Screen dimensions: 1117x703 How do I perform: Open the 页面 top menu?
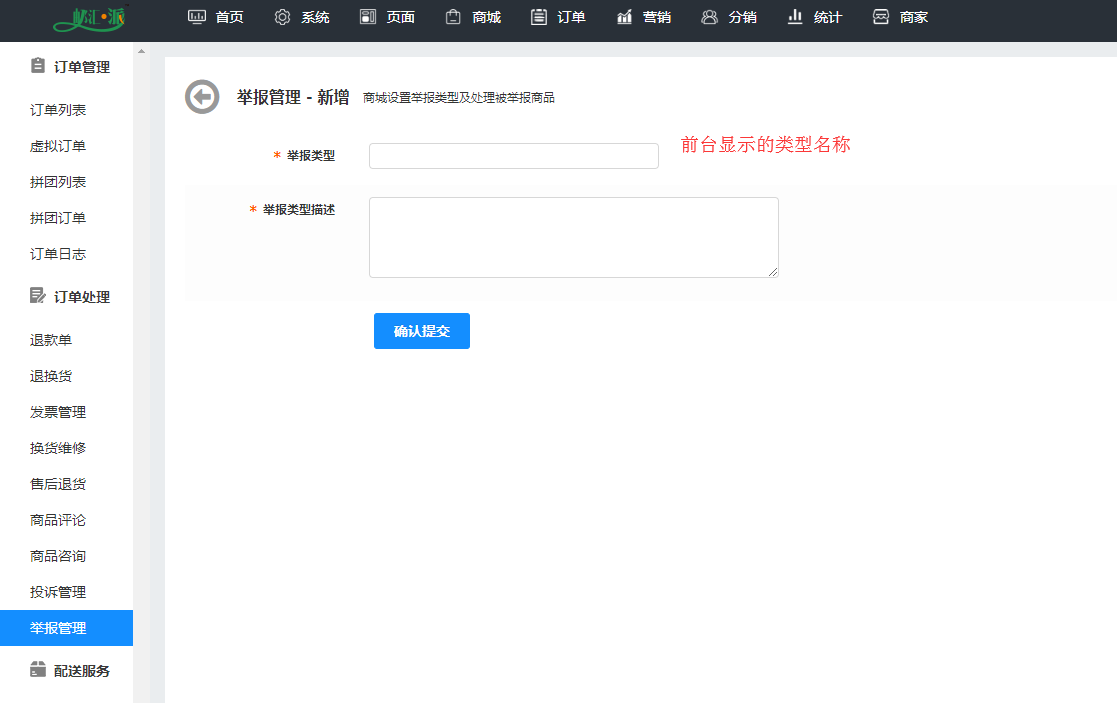pos(388,17)
